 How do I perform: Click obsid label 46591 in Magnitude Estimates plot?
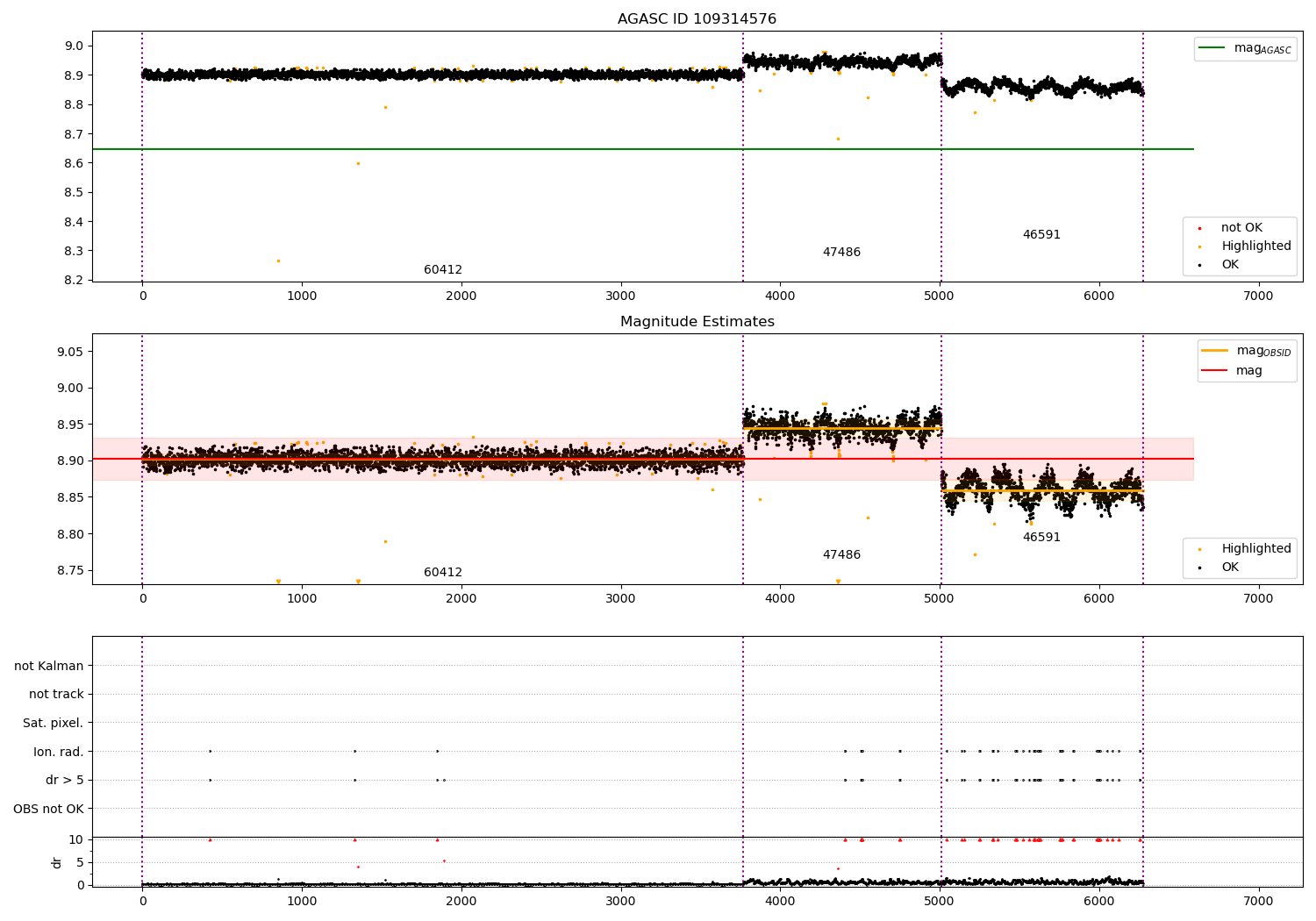1041,538
